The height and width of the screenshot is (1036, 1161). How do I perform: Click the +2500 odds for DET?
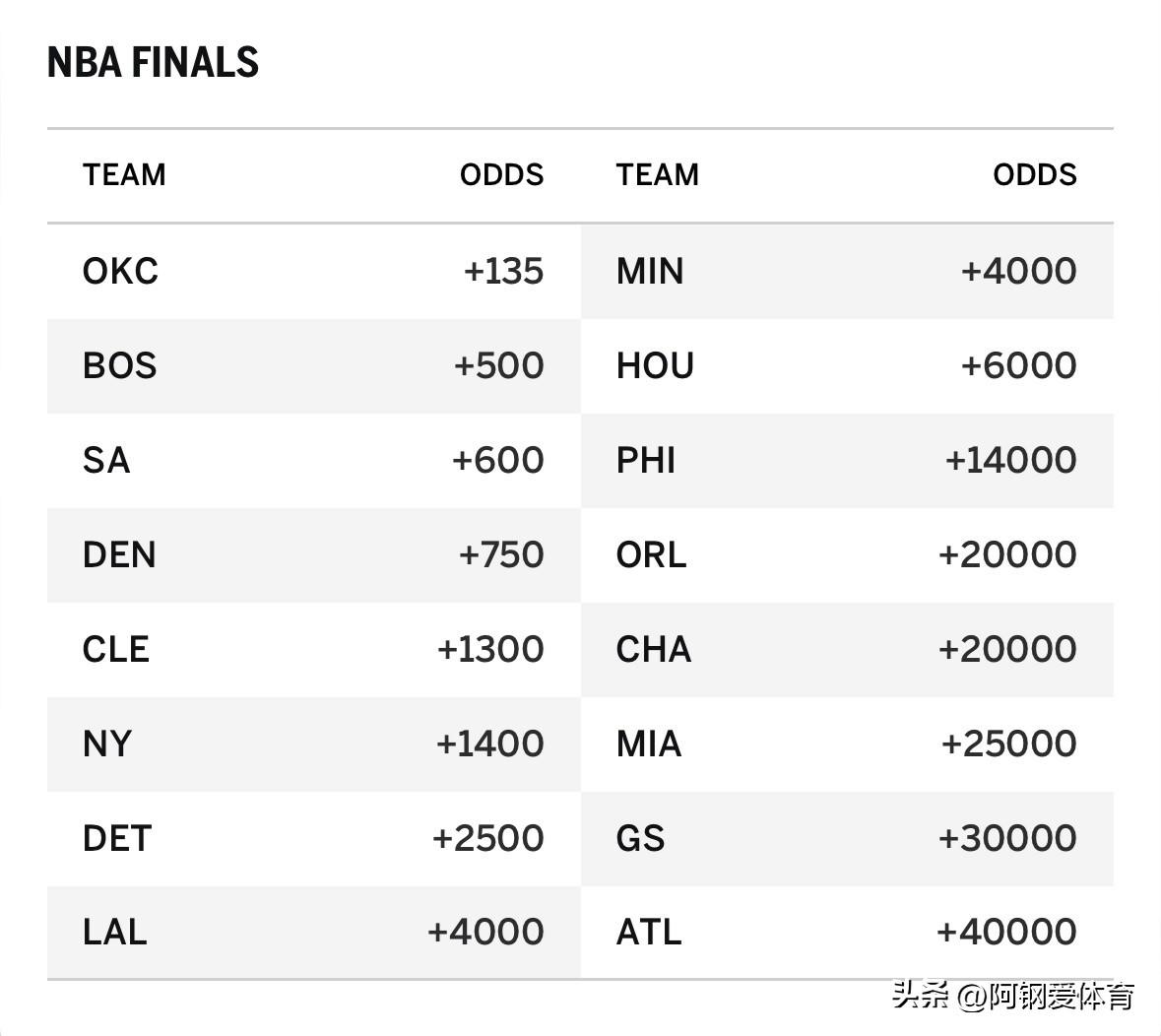487,838
